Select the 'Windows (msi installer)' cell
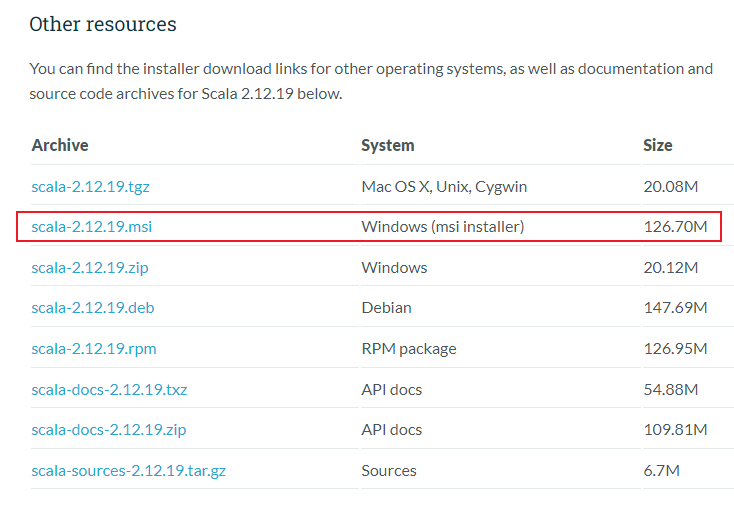Image resolution: width=734 pixels, height=505 pixels. tap(443, 227)
